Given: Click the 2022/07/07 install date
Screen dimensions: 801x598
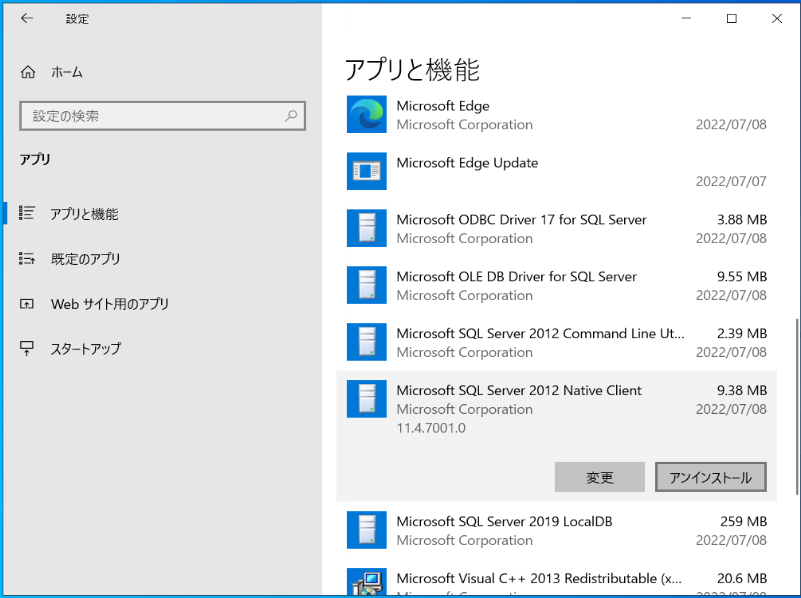Looking at the screenshot, I should pos(731,181).
